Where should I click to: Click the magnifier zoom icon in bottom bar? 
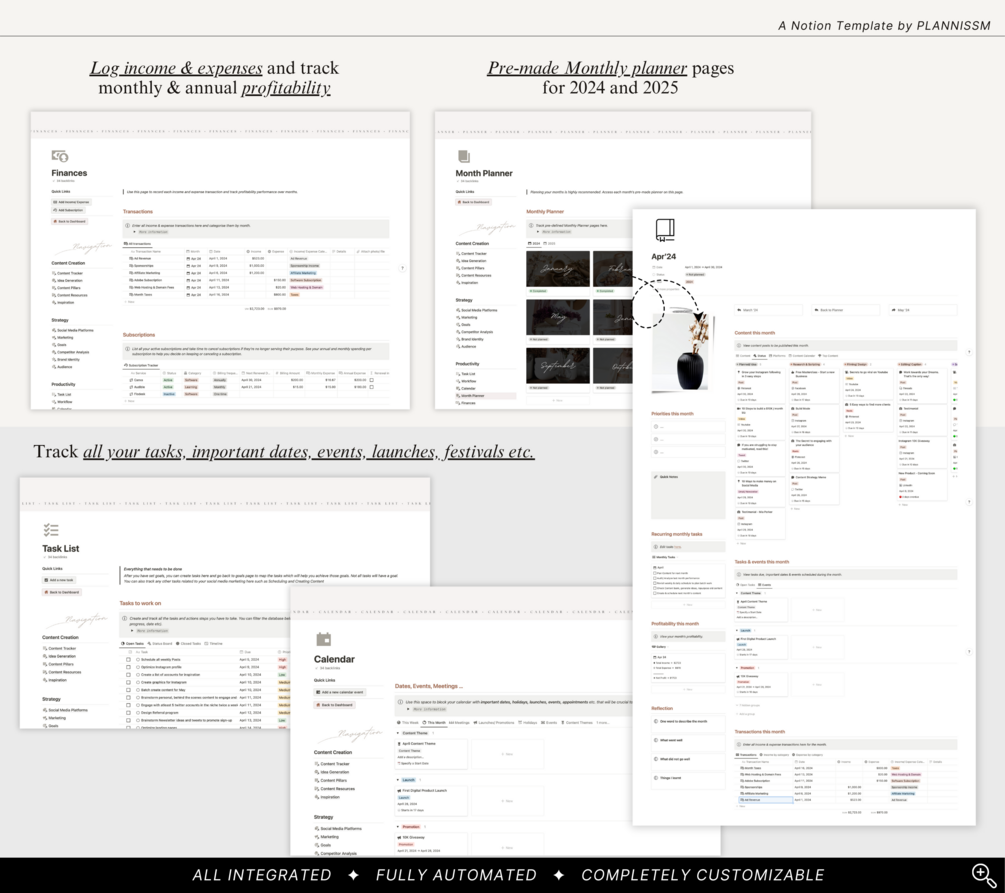point(983,875)
